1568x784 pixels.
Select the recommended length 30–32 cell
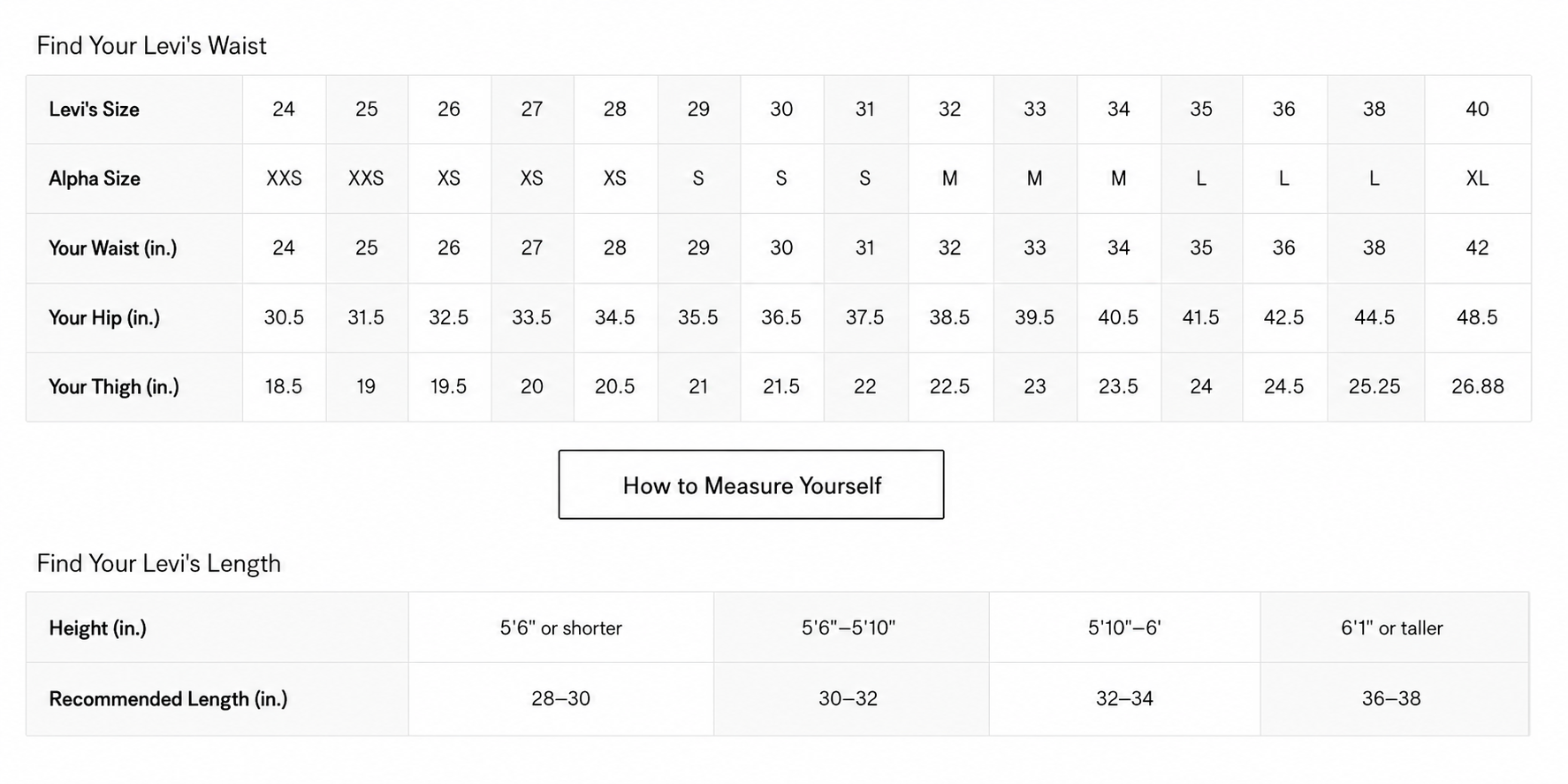[849, 698]
